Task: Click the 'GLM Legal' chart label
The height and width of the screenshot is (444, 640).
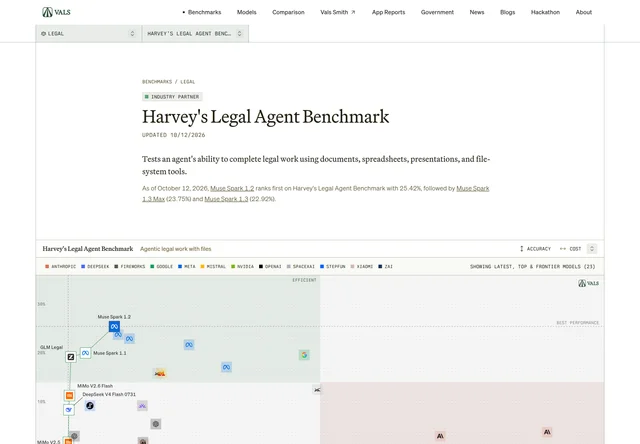Action: 51,347
